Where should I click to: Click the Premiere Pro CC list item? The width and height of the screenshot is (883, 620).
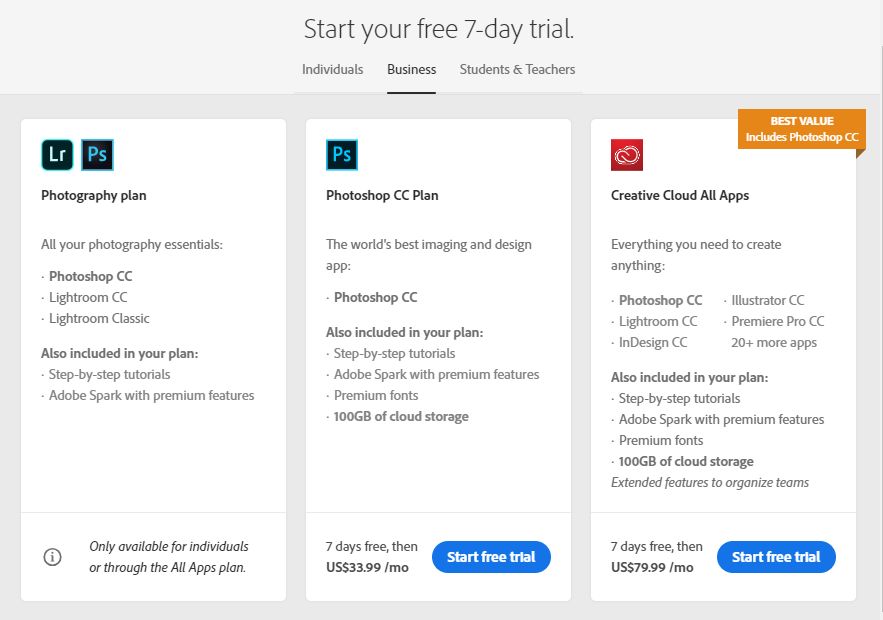coord(777,322)
